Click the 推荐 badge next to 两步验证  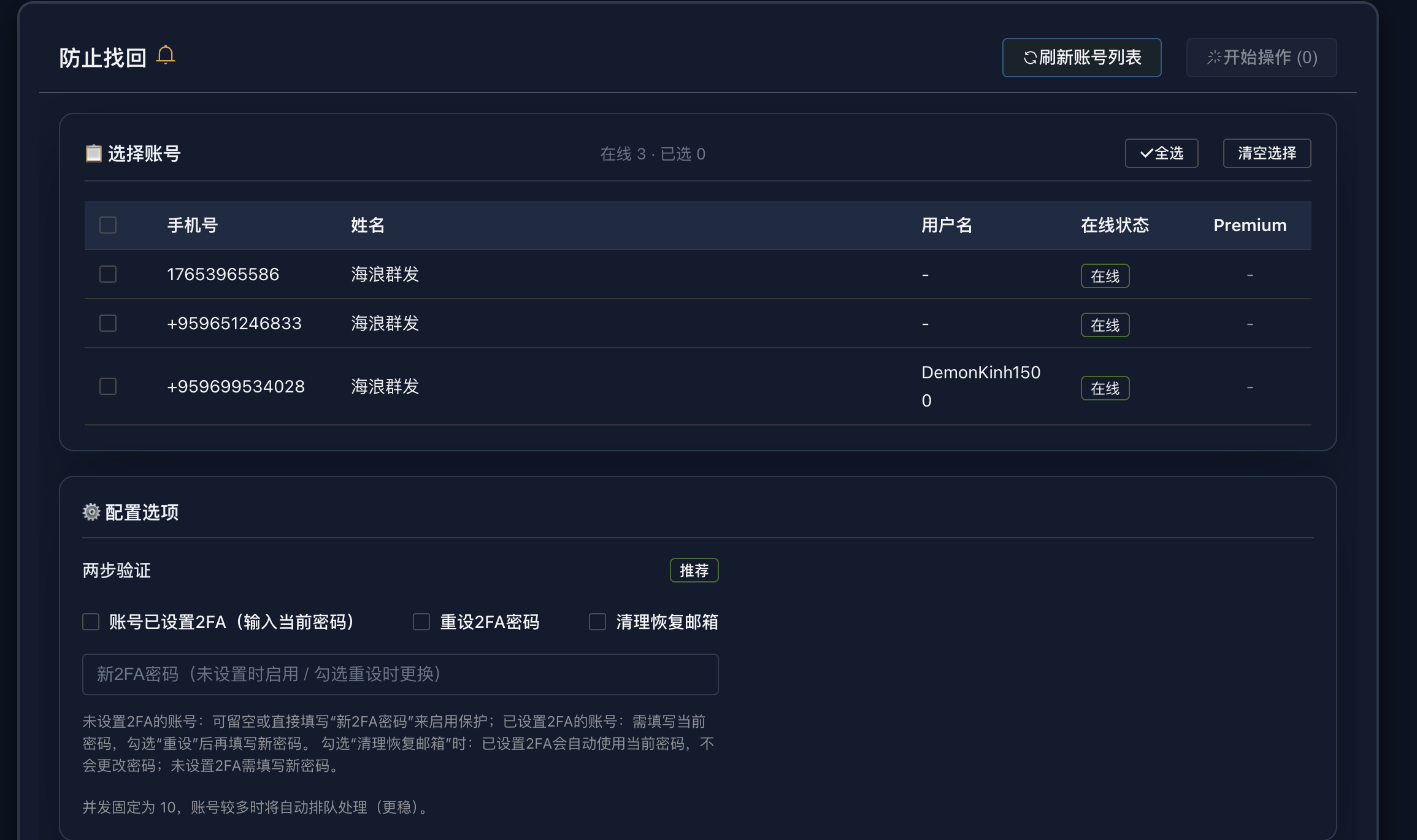click(x=694, y=570)
